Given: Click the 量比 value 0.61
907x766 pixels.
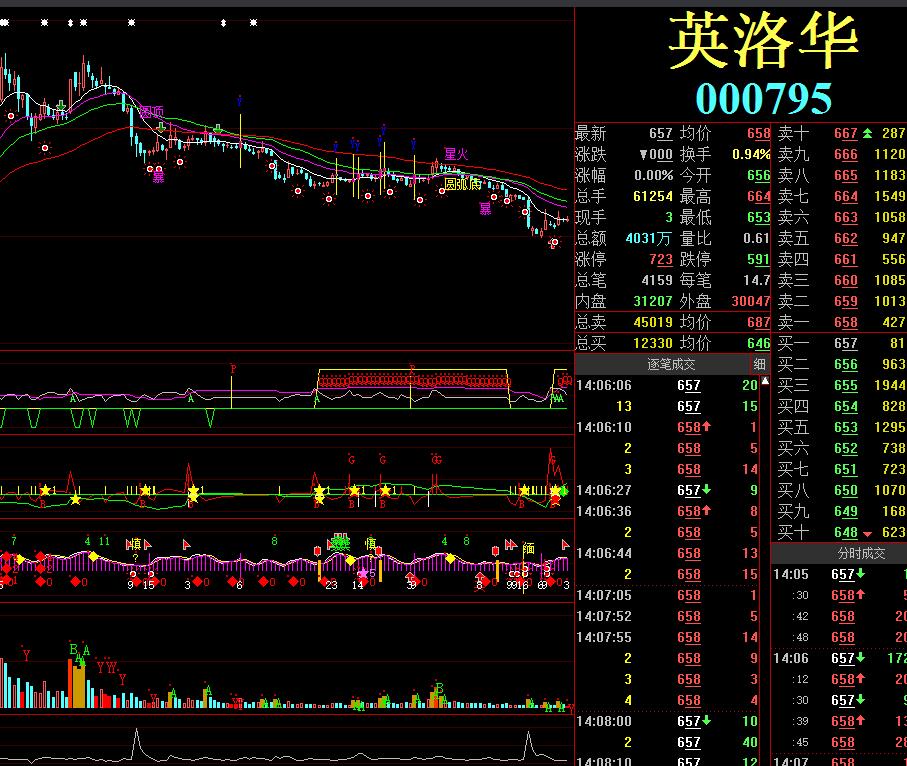Looking at the screenshot, I should (756, 238).
